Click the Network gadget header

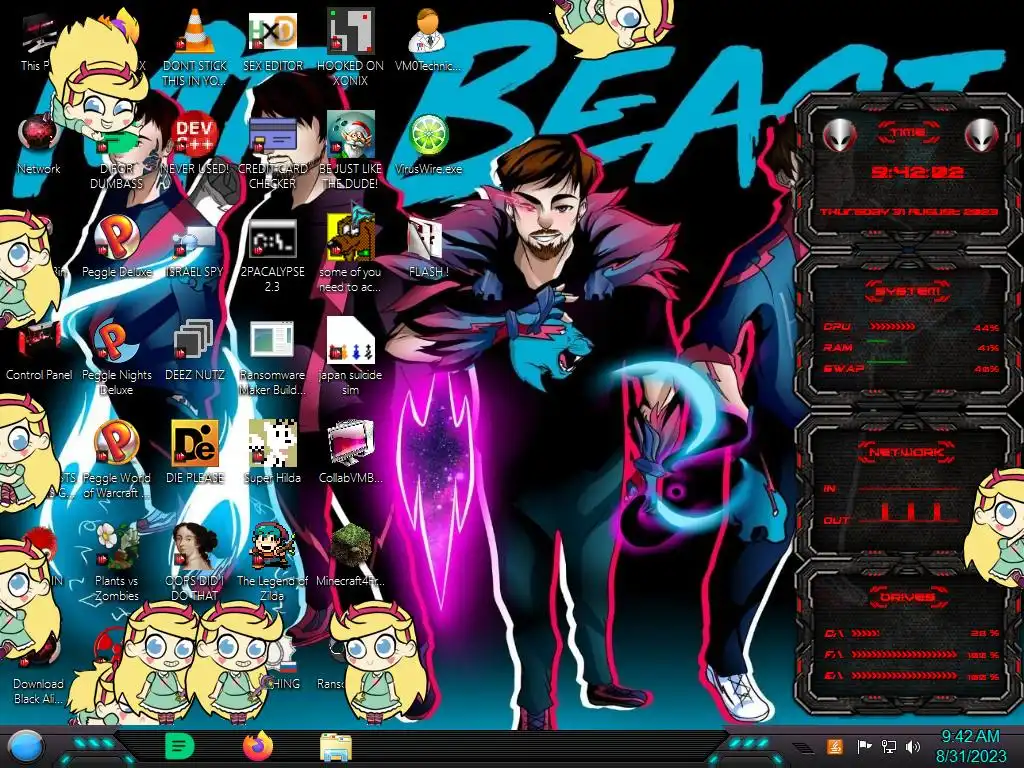coord(908,452)
